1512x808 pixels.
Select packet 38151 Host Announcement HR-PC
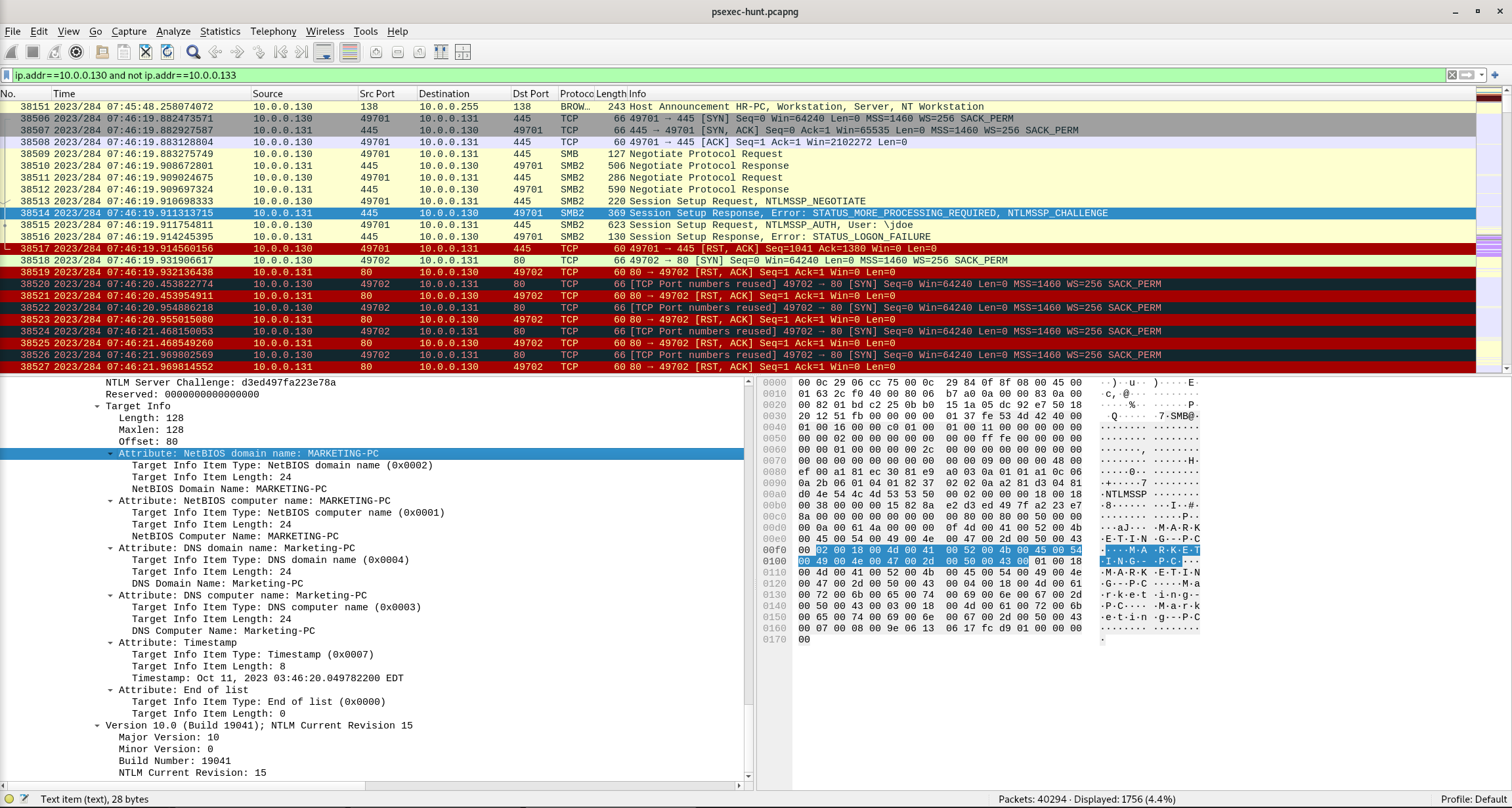pos(738,107)
